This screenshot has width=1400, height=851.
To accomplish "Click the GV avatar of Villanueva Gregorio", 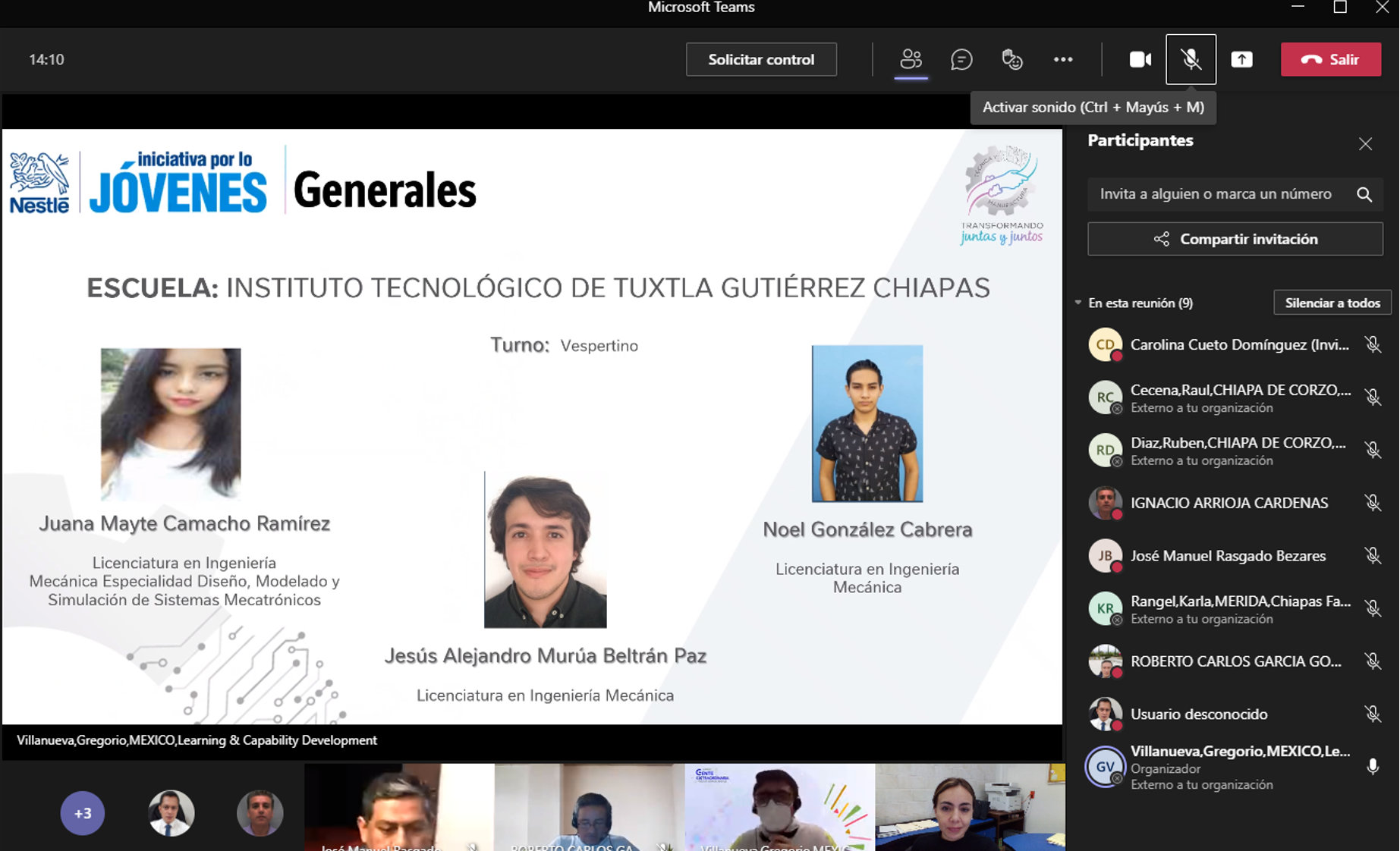I will pyautogui.click(x=1105, y=767).
